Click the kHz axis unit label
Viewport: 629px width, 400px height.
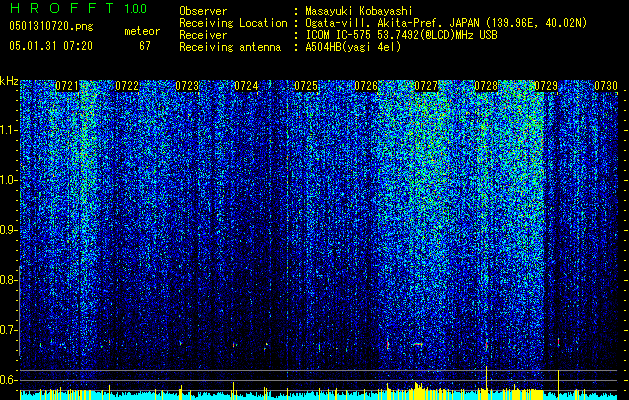pos(9,81)
